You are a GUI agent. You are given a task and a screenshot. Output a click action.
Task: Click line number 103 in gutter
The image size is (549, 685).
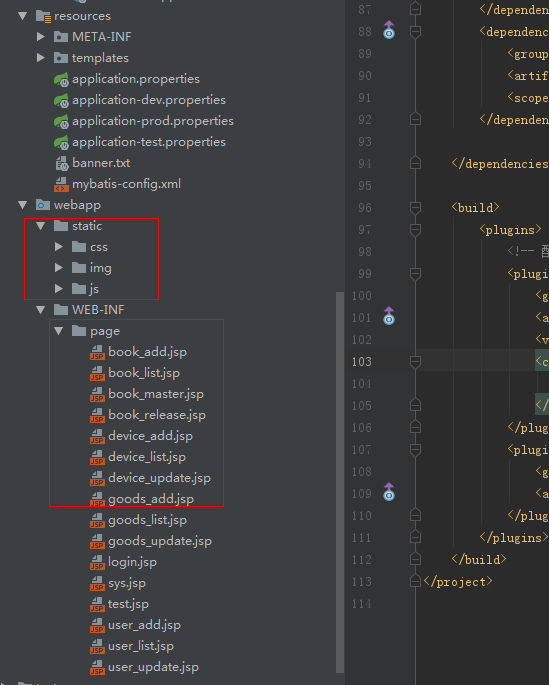point(362,362)
